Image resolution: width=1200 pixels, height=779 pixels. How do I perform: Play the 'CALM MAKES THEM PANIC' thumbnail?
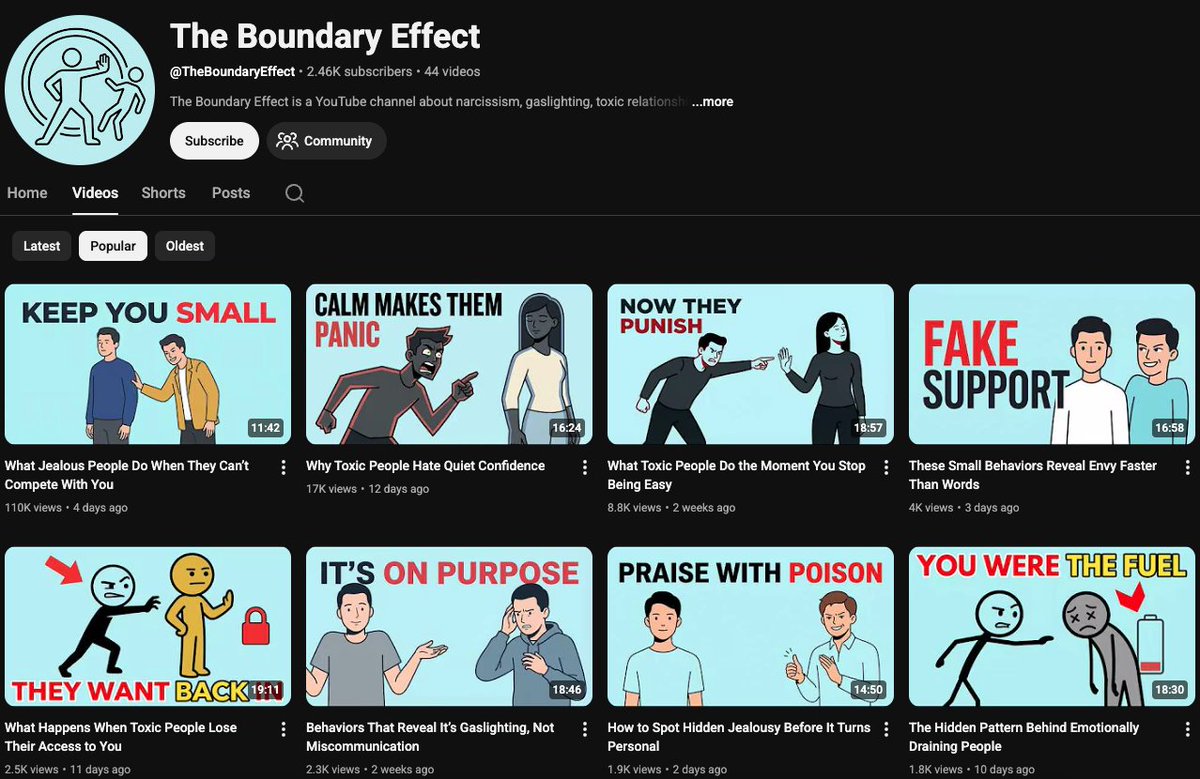tap(449, 364)
